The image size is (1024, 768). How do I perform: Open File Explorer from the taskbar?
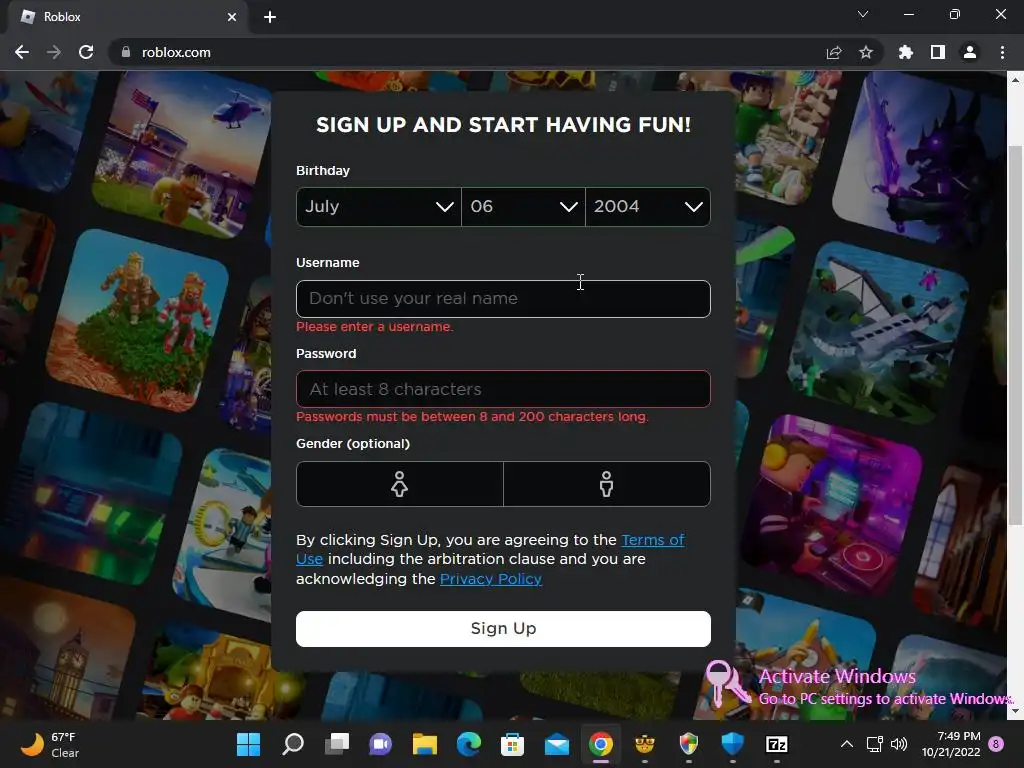pos(424,744)
